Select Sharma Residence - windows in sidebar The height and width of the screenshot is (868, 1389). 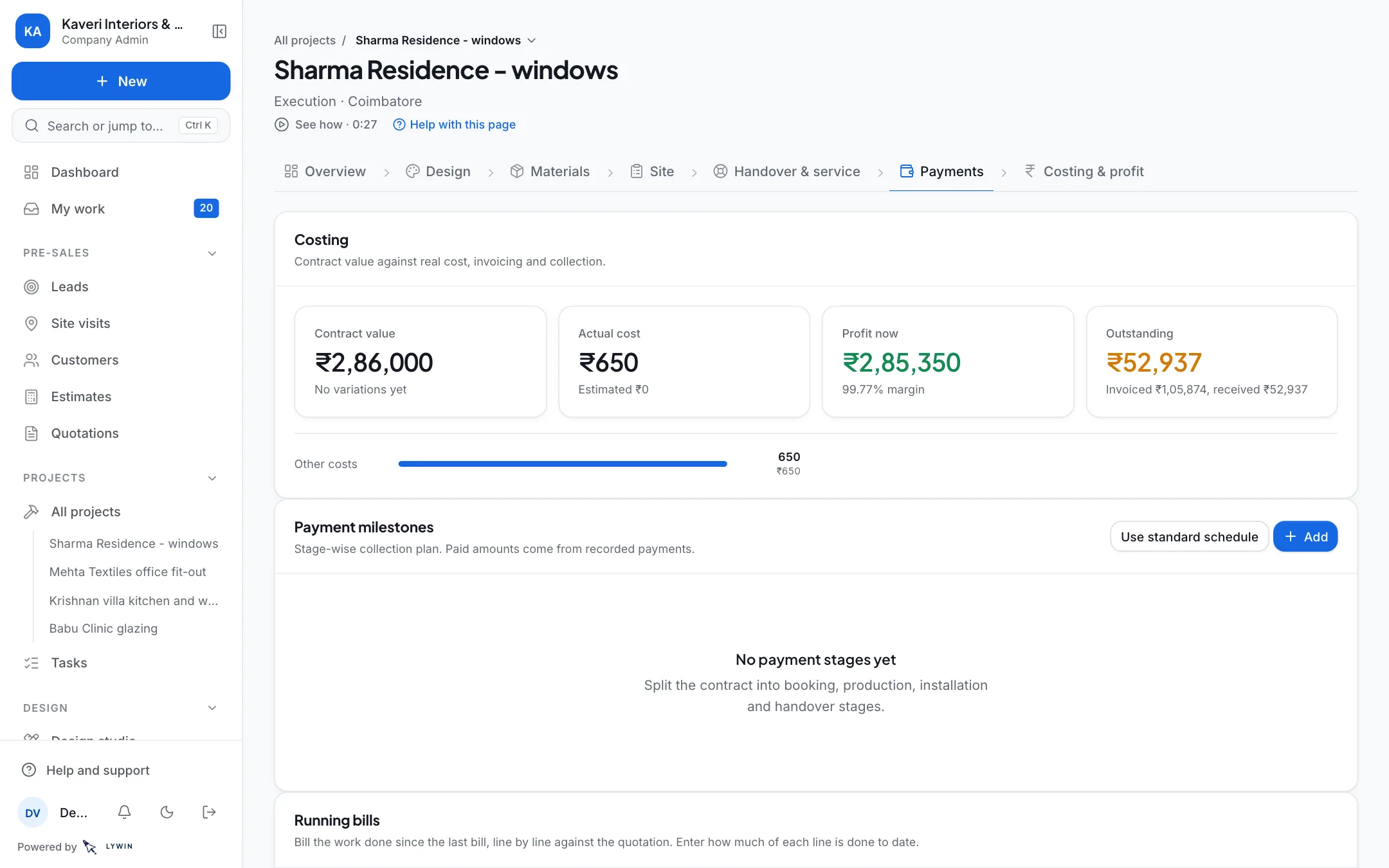(x=134, y=544)
